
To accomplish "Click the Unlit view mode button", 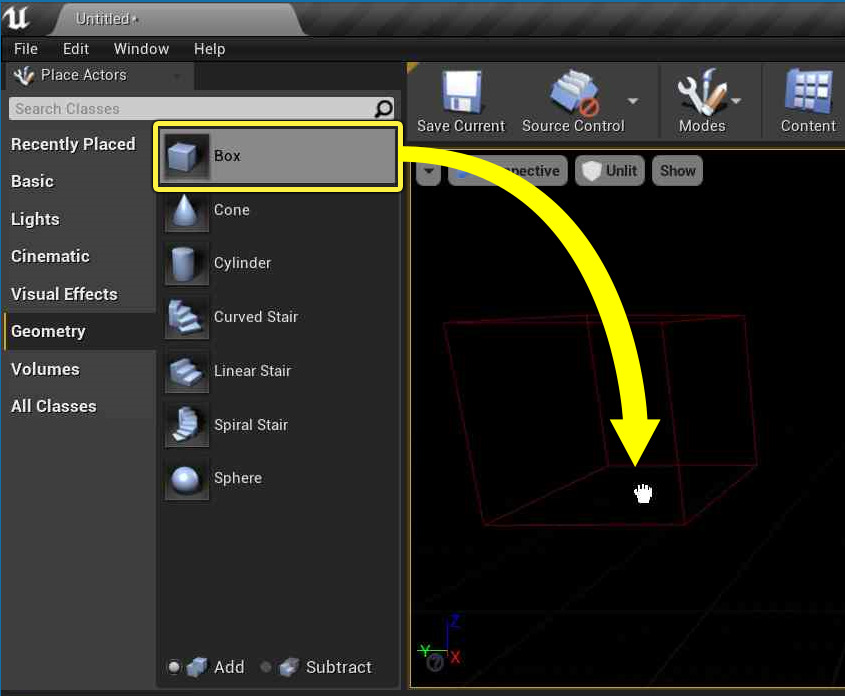I will point(610,171).
